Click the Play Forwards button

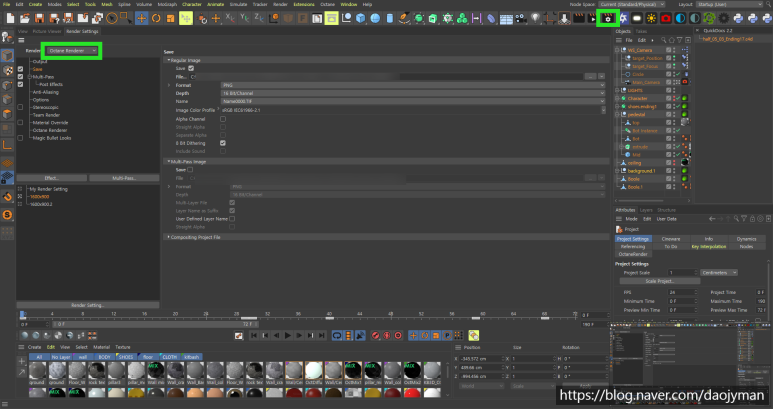point(288,336)
